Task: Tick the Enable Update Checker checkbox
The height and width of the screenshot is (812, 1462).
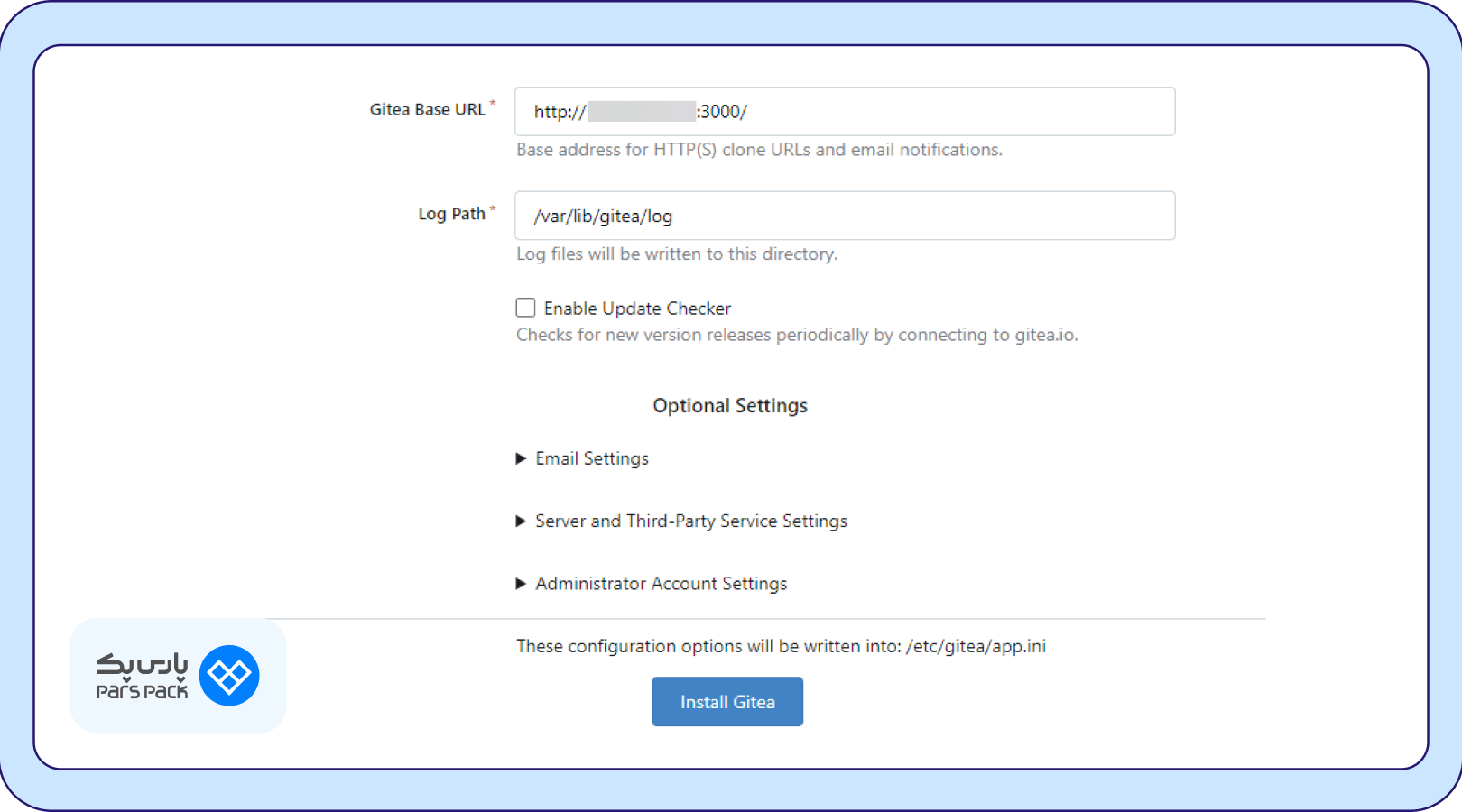Action: (525, 308)
